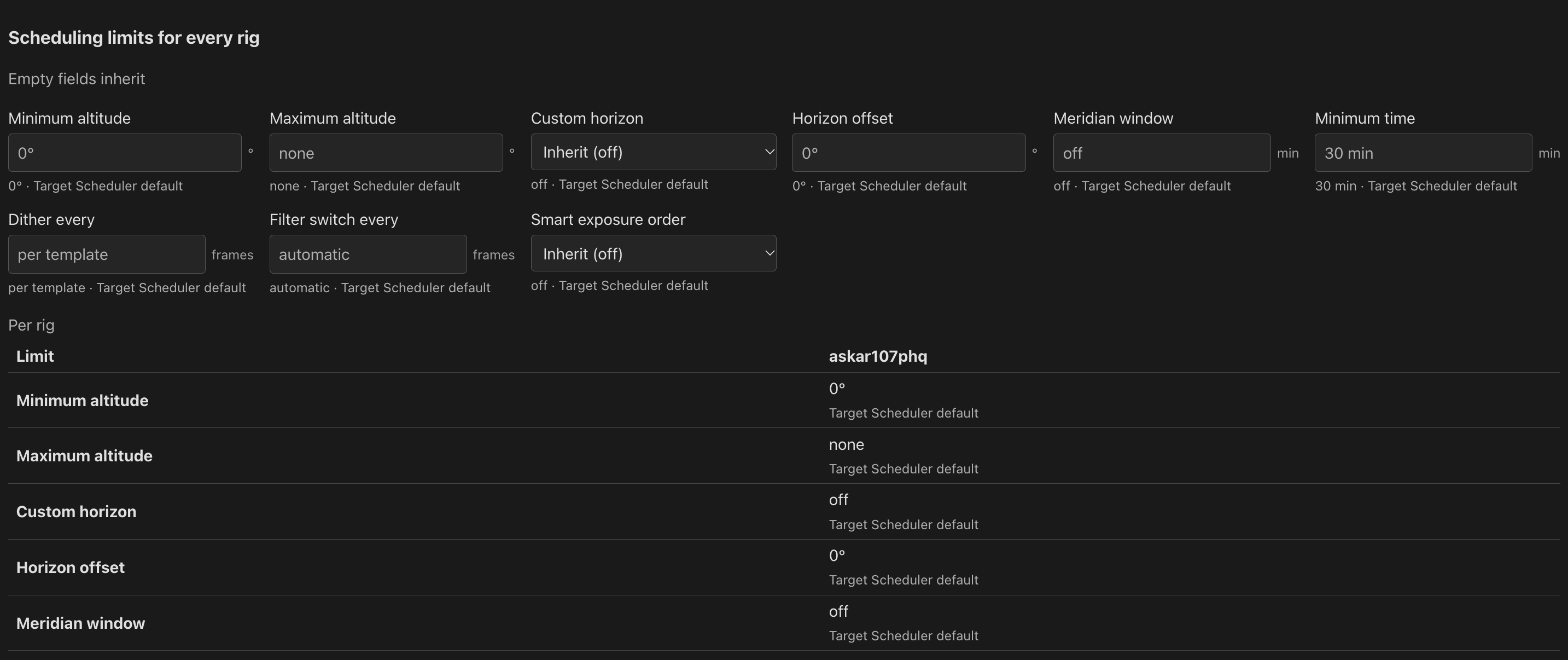
Task: Click the 'Per rig' section label
Action: point(31,325)
